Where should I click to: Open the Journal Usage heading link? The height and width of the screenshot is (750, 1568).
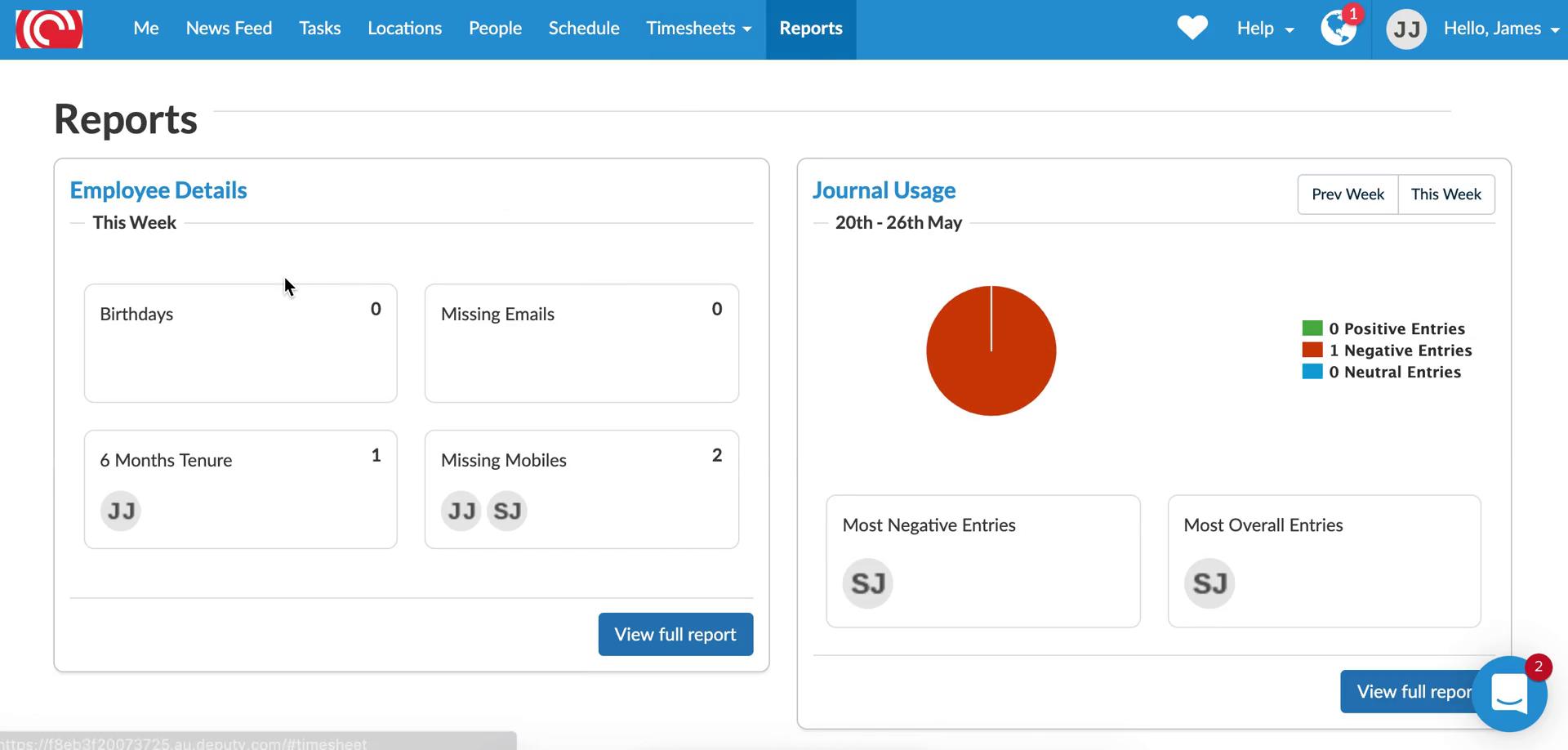click(884, 190)
